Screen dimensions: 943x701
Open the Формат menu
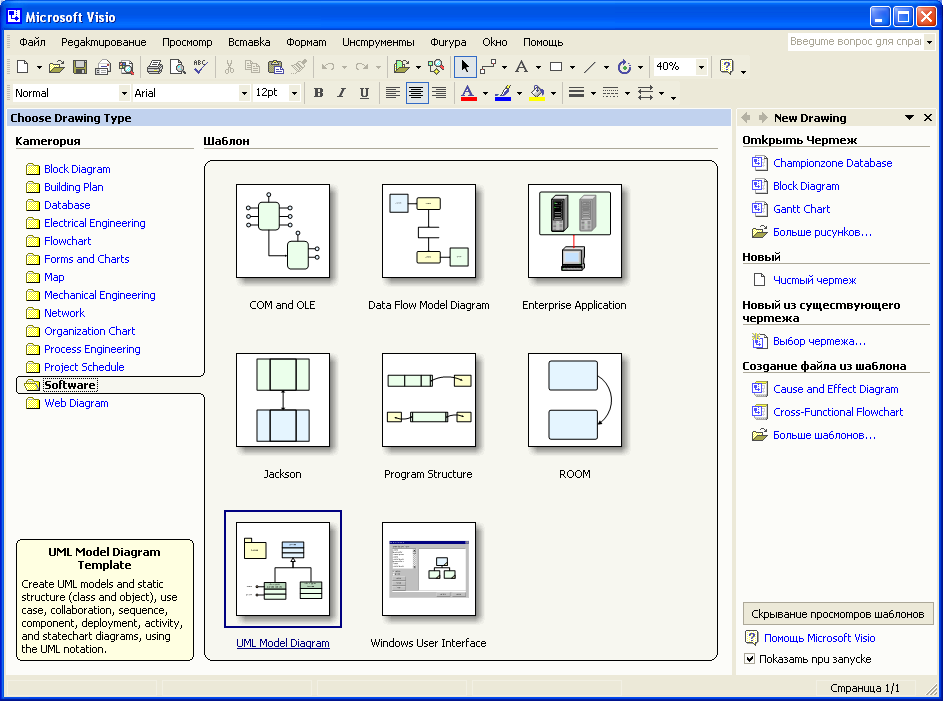tap(306, 42)
